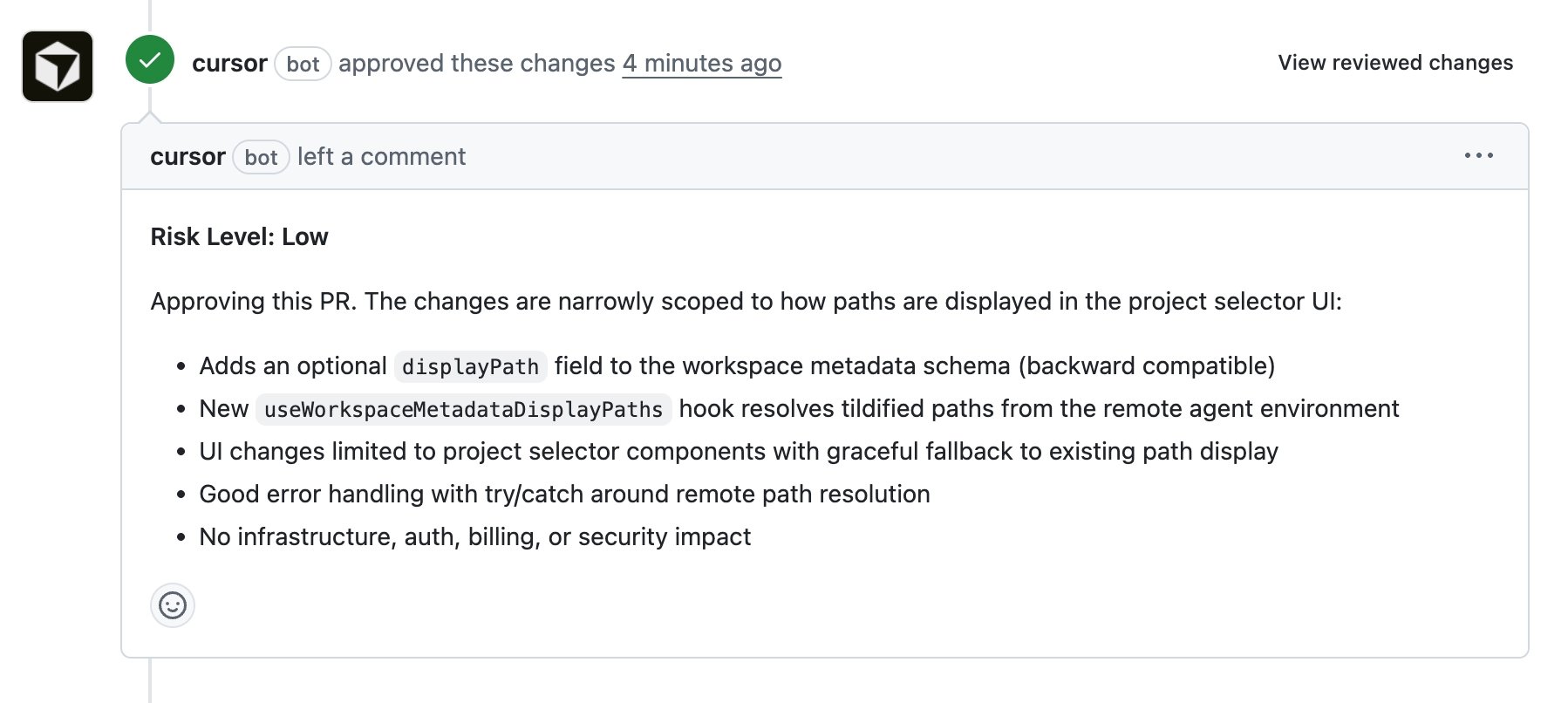Image resolution: width=1568 pixels, height=703 pixels.
Task: Click the cursor author name in comment header
Action: coord(187,156)
